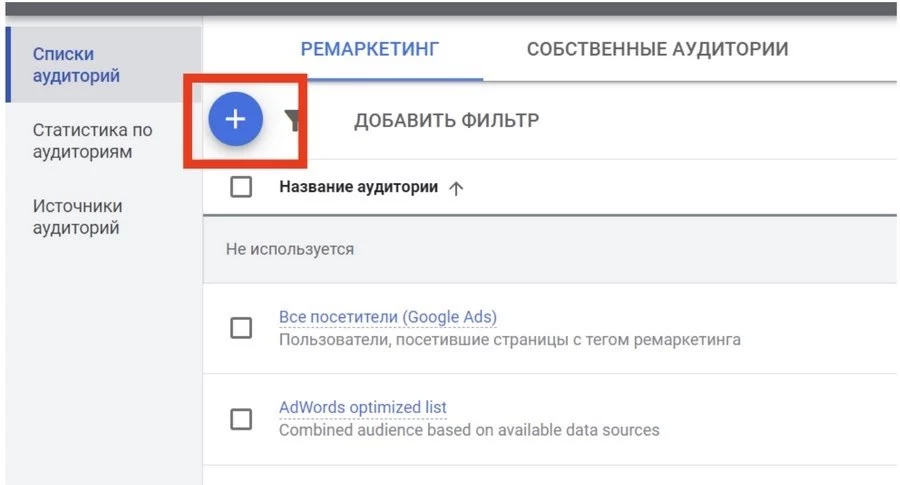
Task: Check the box for AdWords optimized list
Action: click(241, 419)
